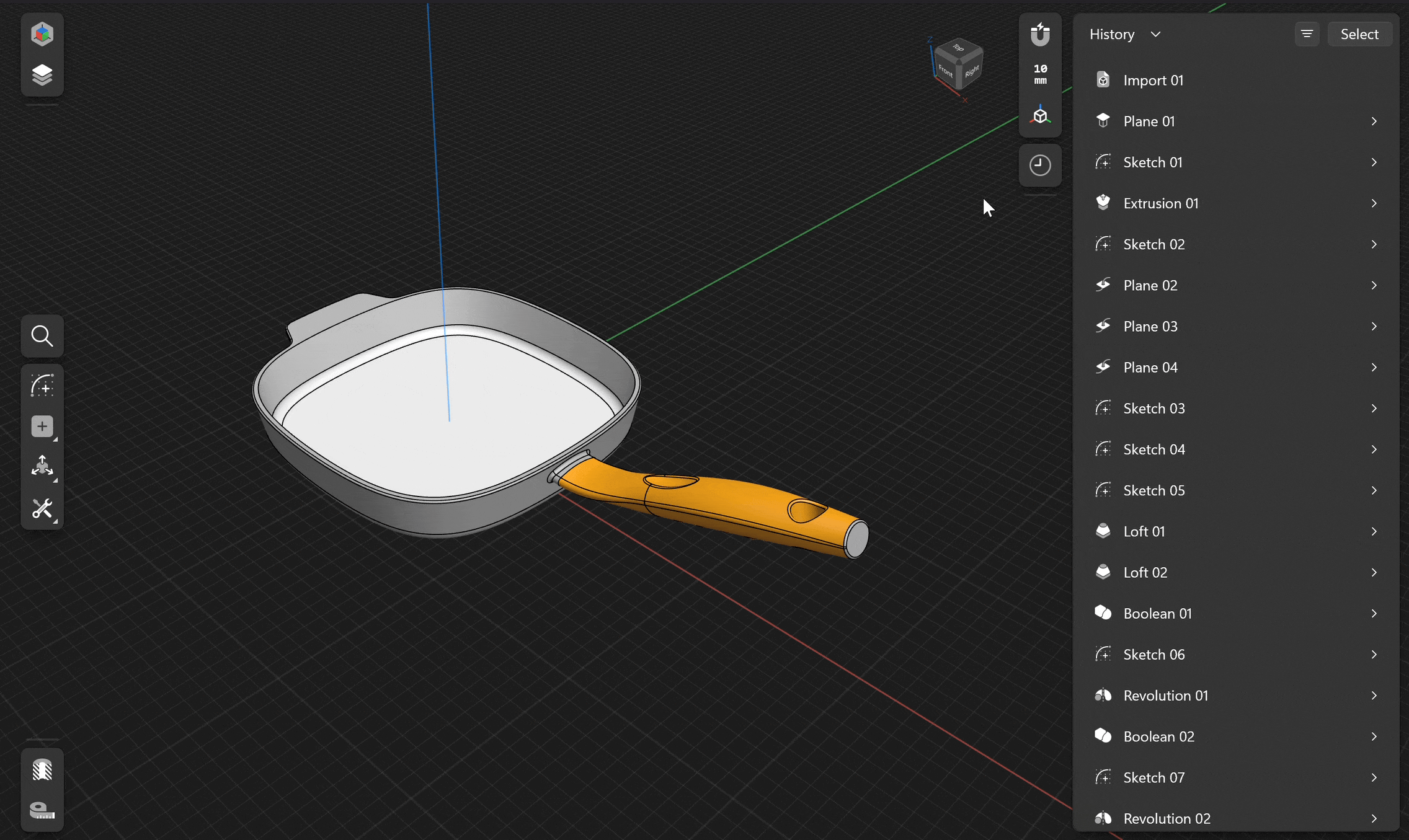Expand the Boolean 02 step
The height and width of the screenshot is (840, 1409).
click(1374, 736)
